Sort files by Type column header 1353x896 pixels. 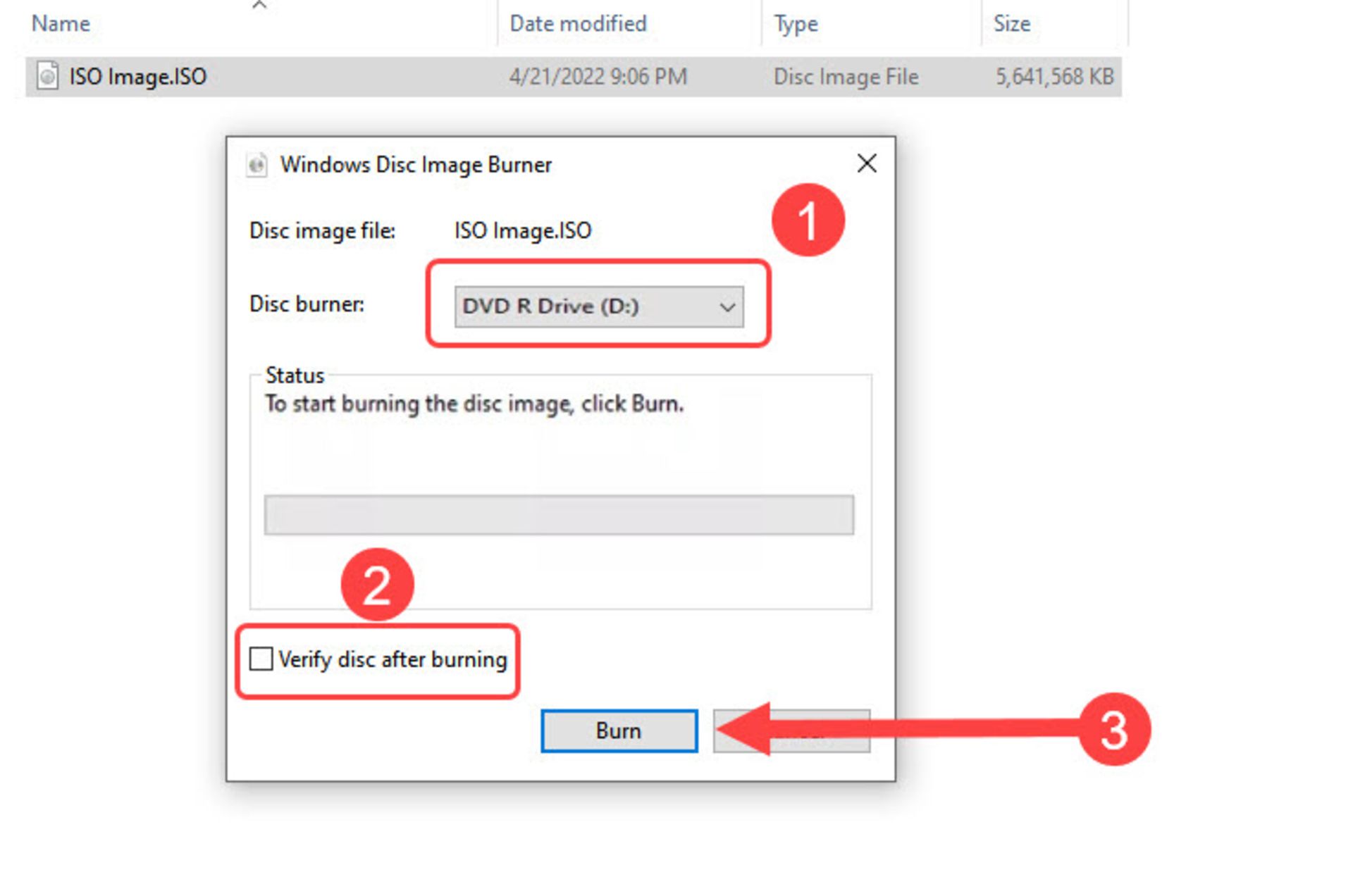(796, 24)
